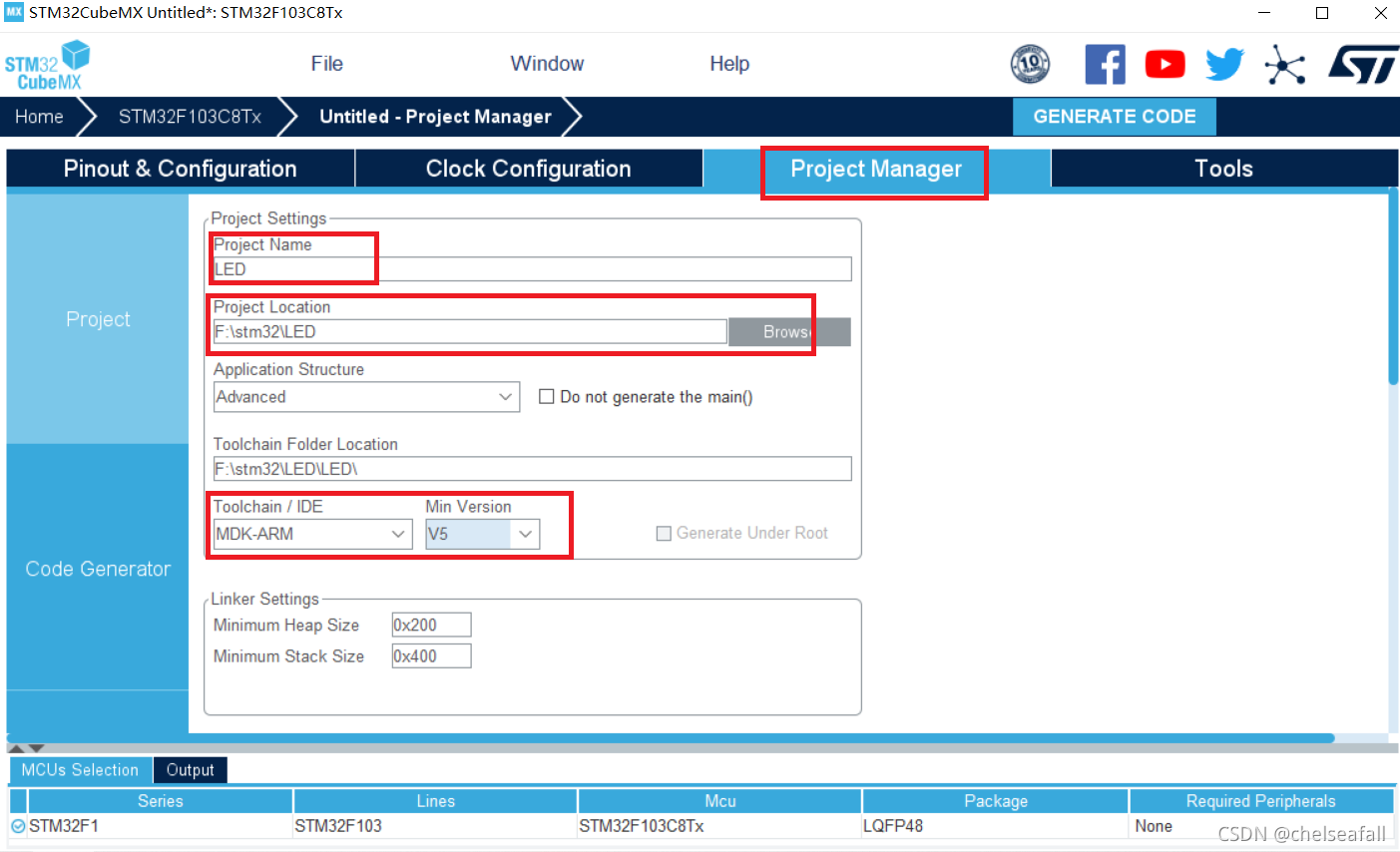The width and height of the screenshot is (1400, 852).
Task: Click the ST community network icon
Action: pos(1285,65)
